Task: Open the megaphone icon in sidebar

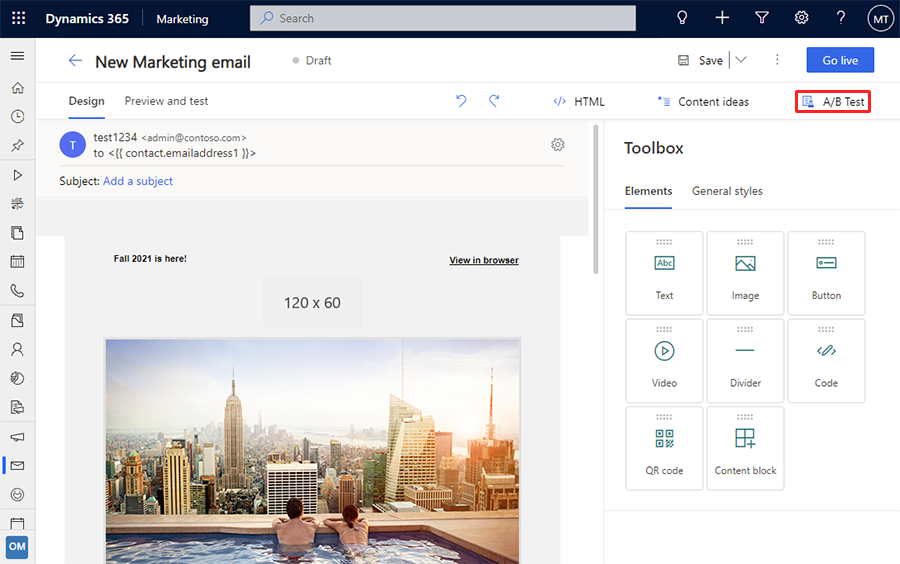Action: [17, 437]
